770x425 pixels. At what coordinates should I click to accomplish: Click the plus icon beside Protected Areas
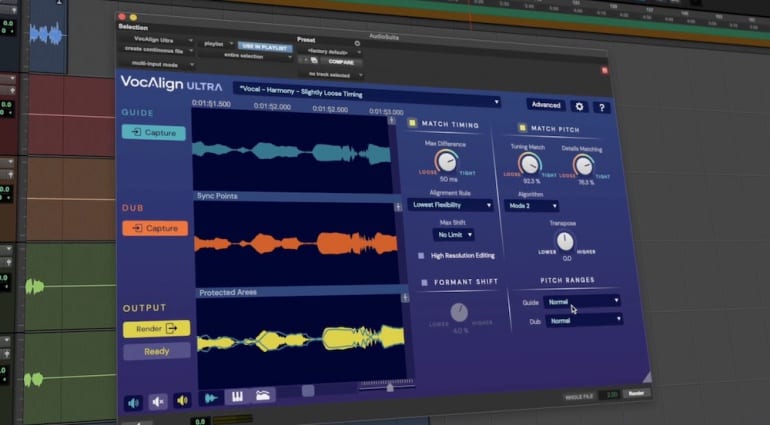(405, 298)
